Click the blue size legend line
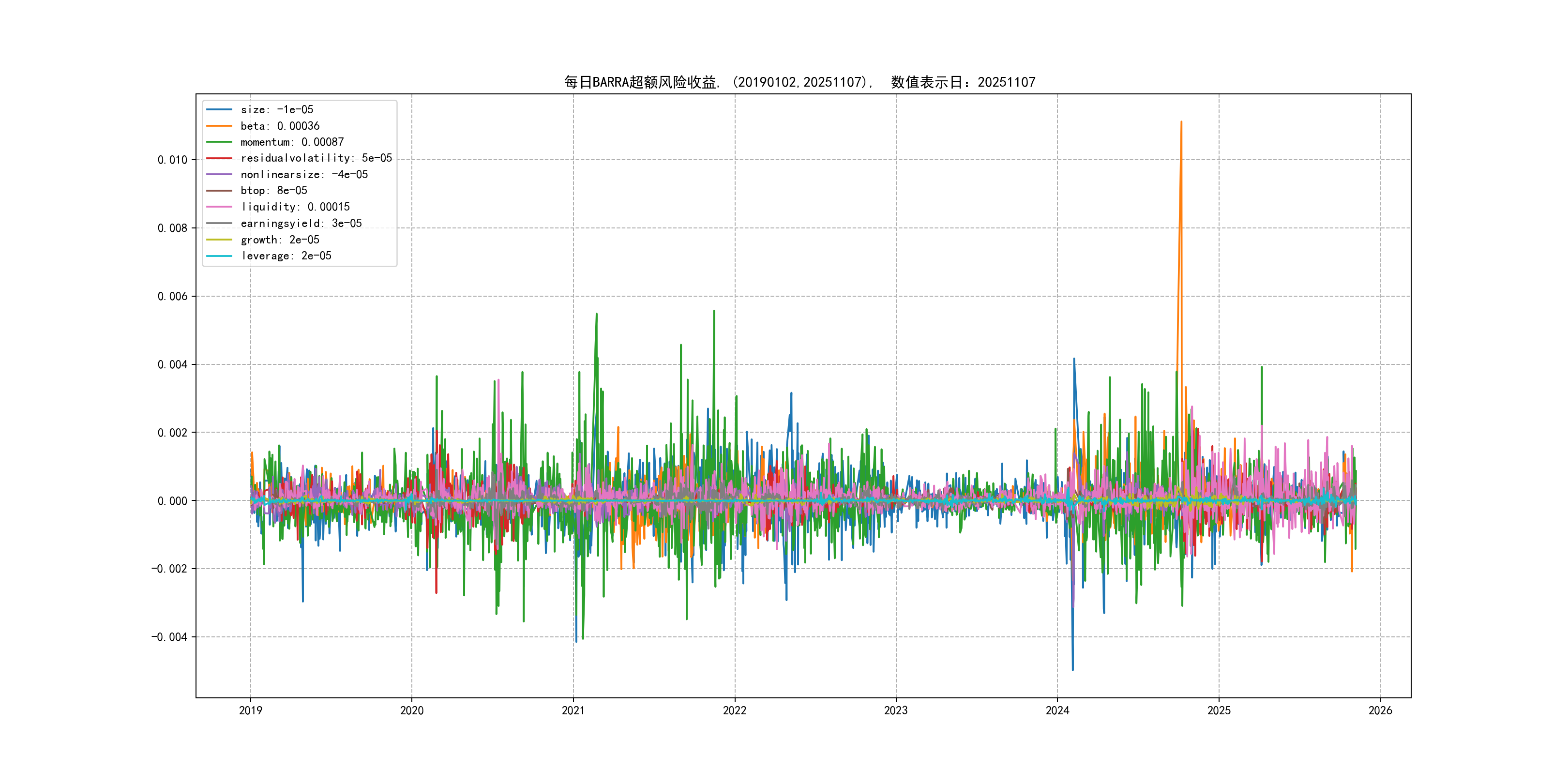The height and width of the screenshot is (784, 1568). click(219, 109)
